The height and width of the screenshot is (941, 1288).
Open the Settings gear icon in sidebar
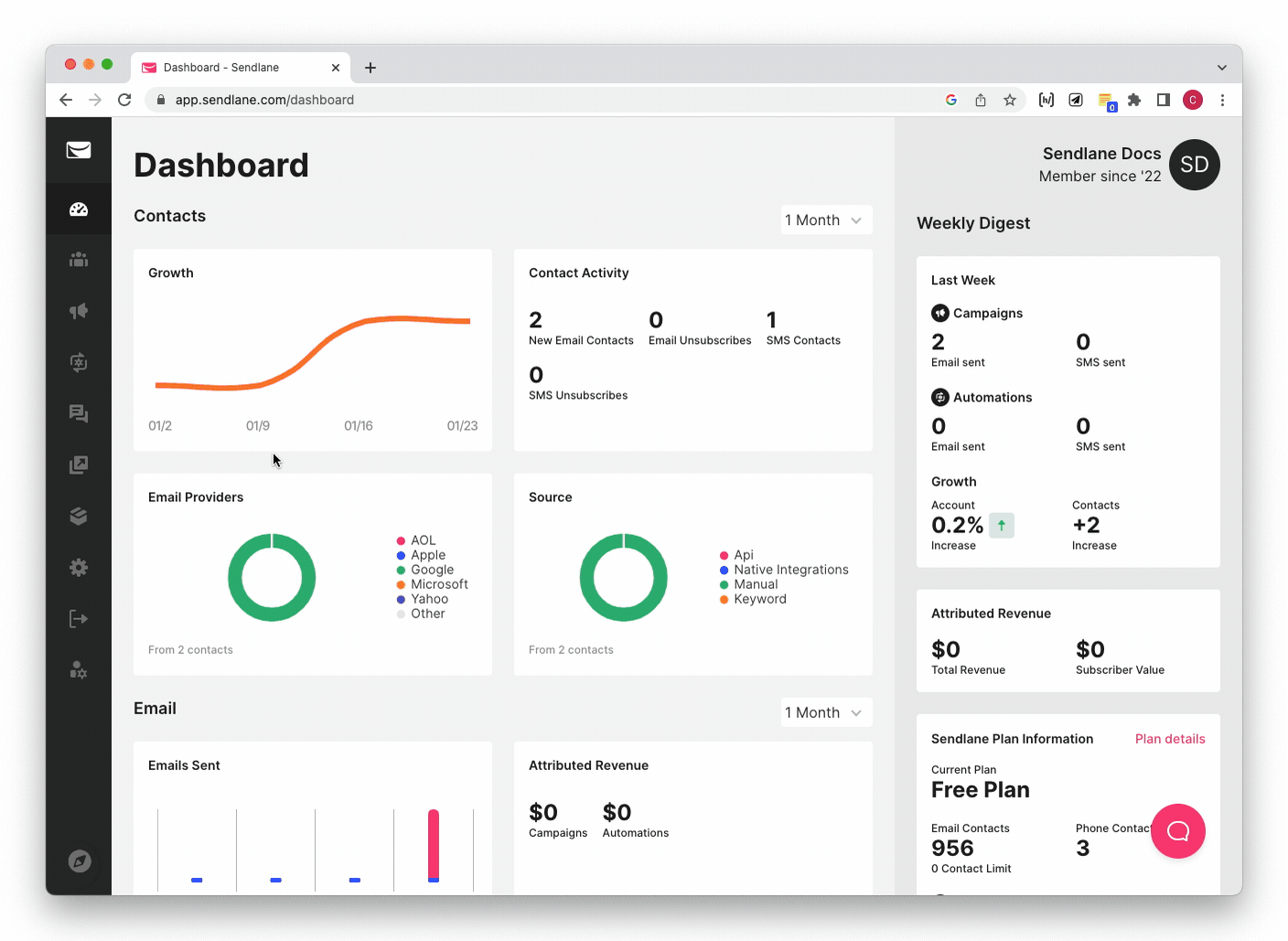79,567
